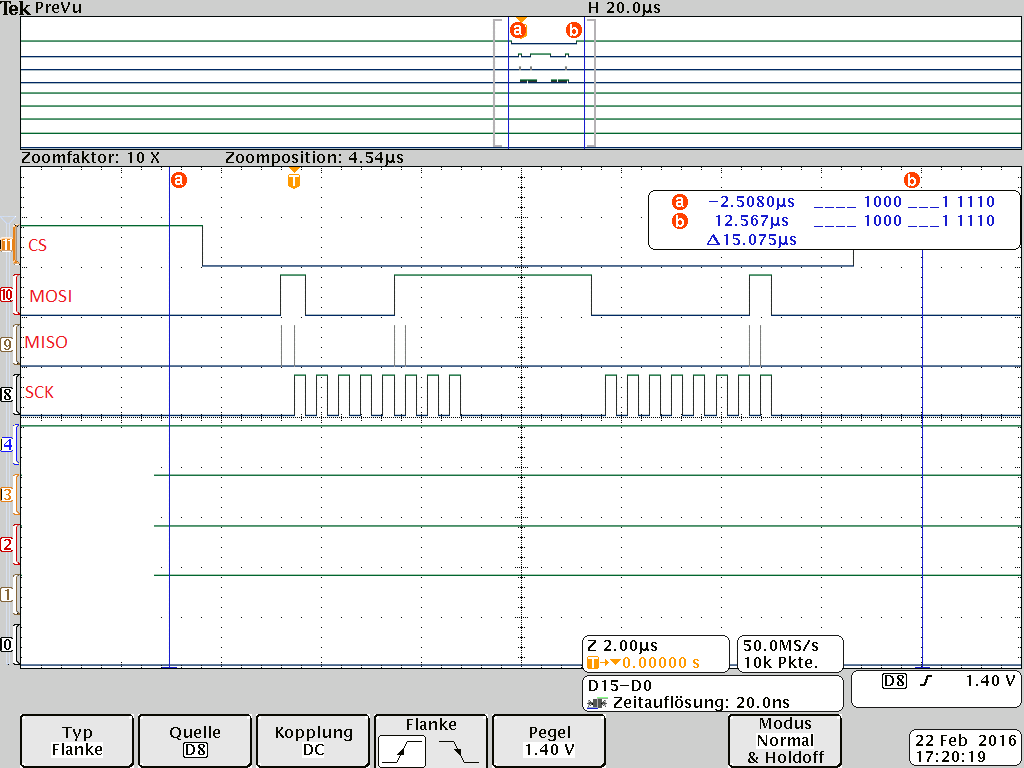Select digital channel 1 indicator

pyautogui.click(x=7, y=594)
